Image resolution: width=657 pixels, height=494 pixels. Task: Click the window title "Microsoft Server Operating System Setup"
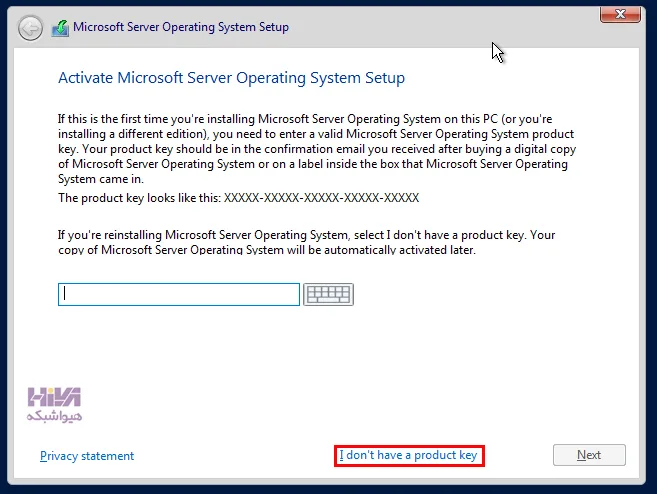point(181,27)
